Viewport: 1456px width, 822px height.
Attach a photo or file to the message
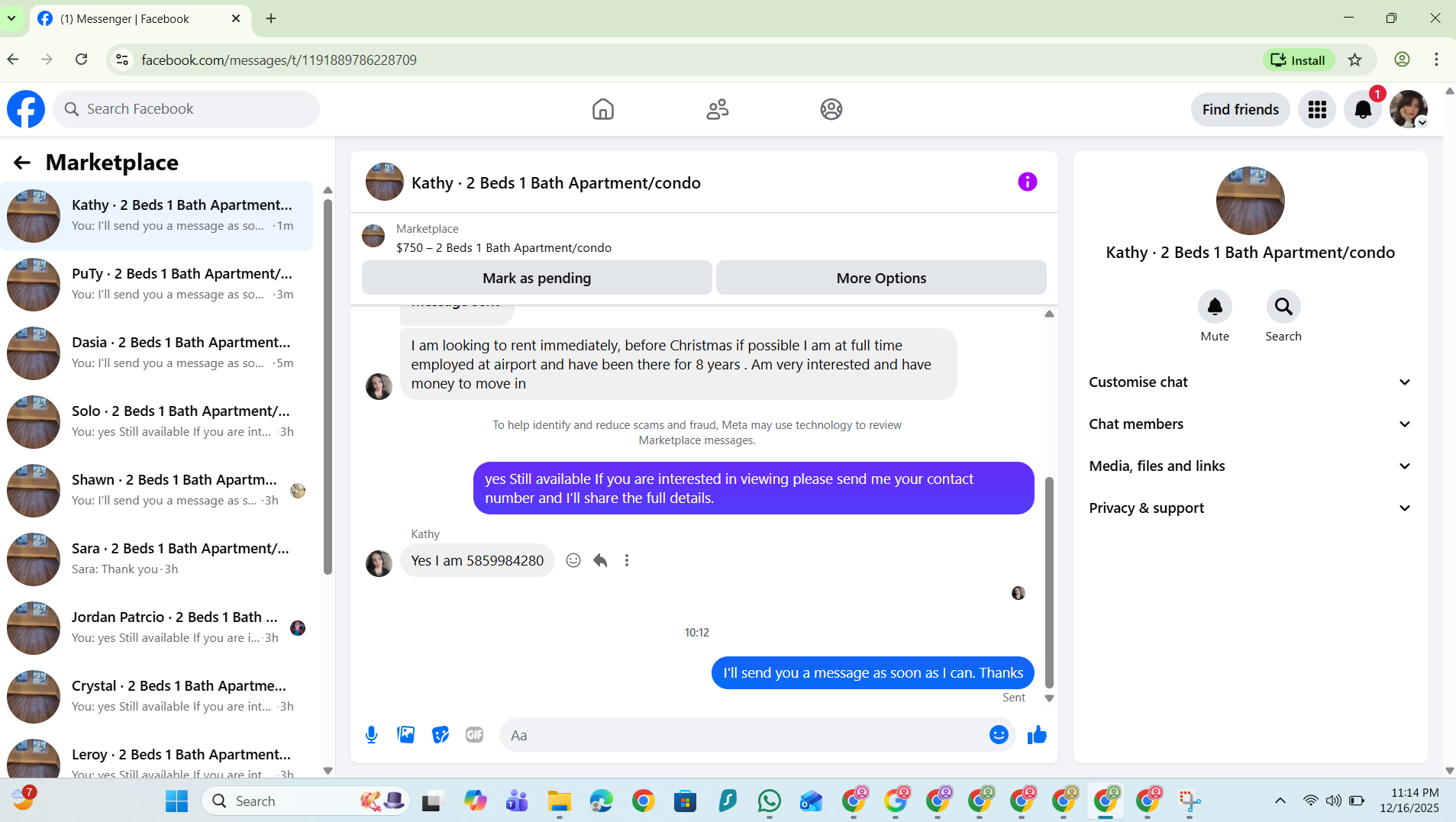405,735
